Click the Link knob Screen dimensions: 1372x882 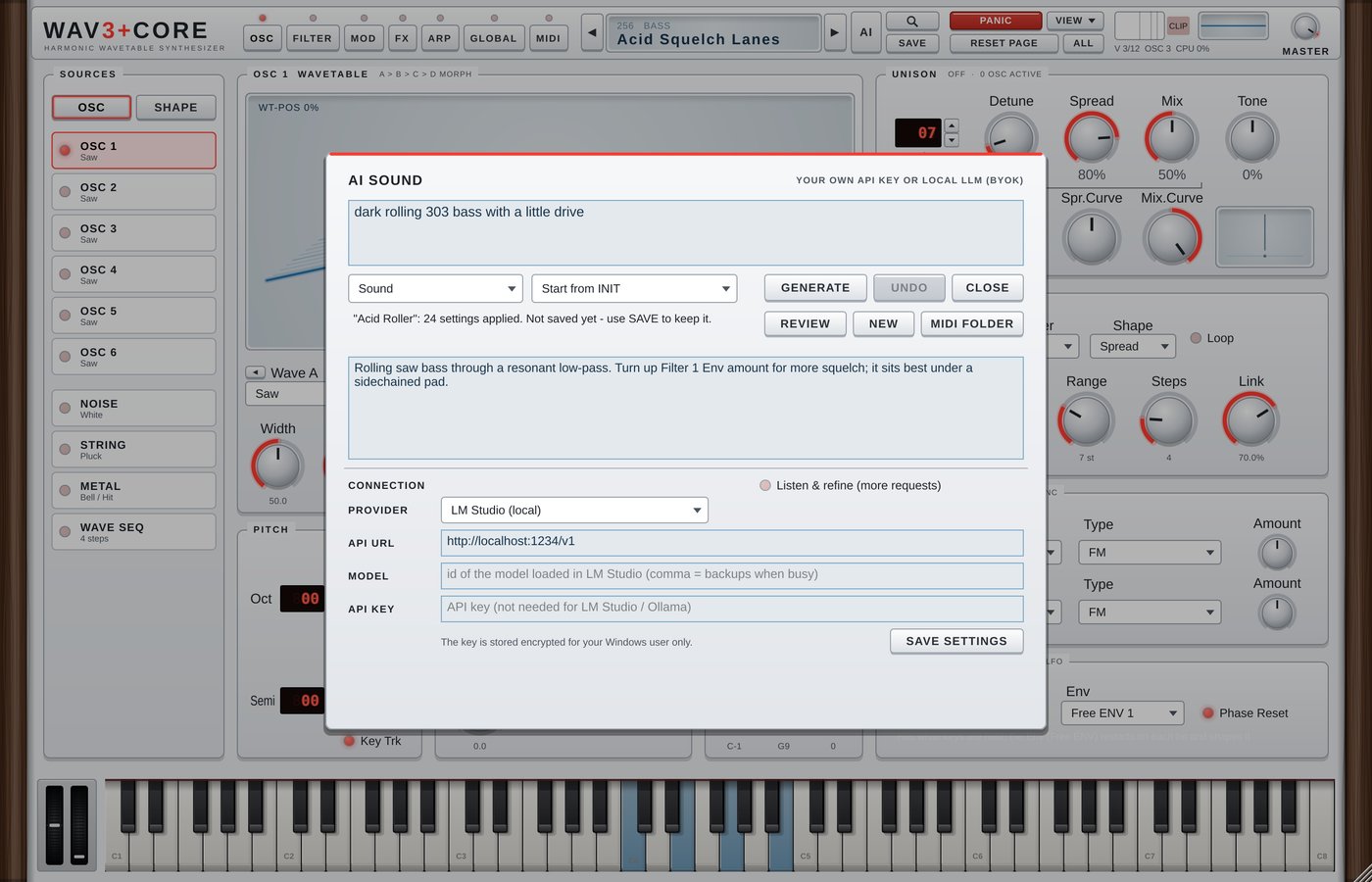pos(1250,419)
